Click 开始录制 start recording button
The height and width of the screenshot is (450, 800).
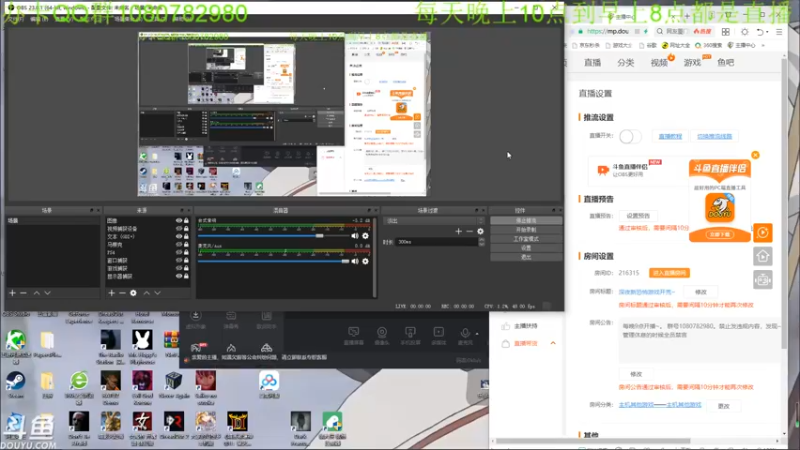526,230
